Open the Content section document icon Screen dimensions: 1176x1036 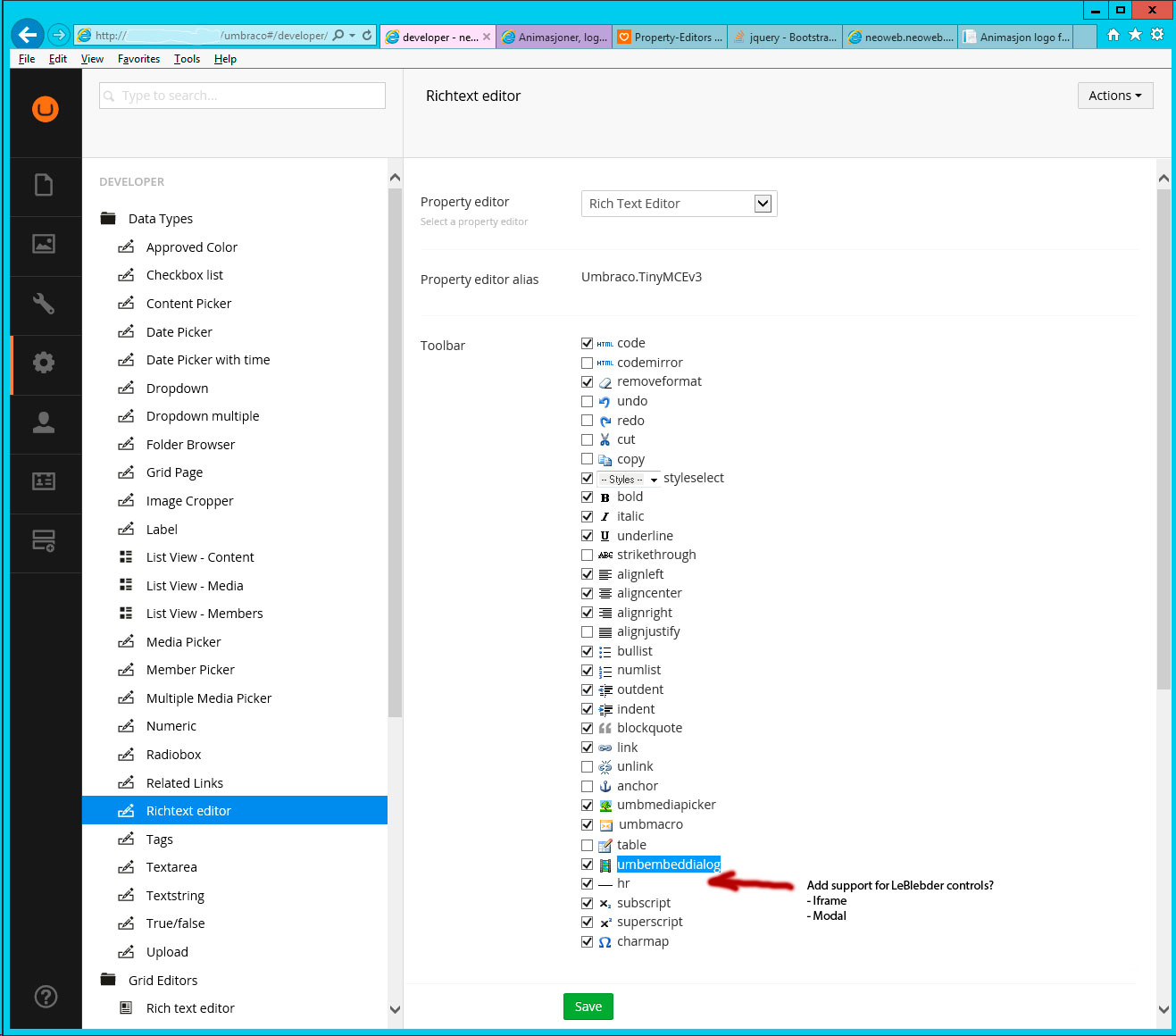tap(44, 185)
